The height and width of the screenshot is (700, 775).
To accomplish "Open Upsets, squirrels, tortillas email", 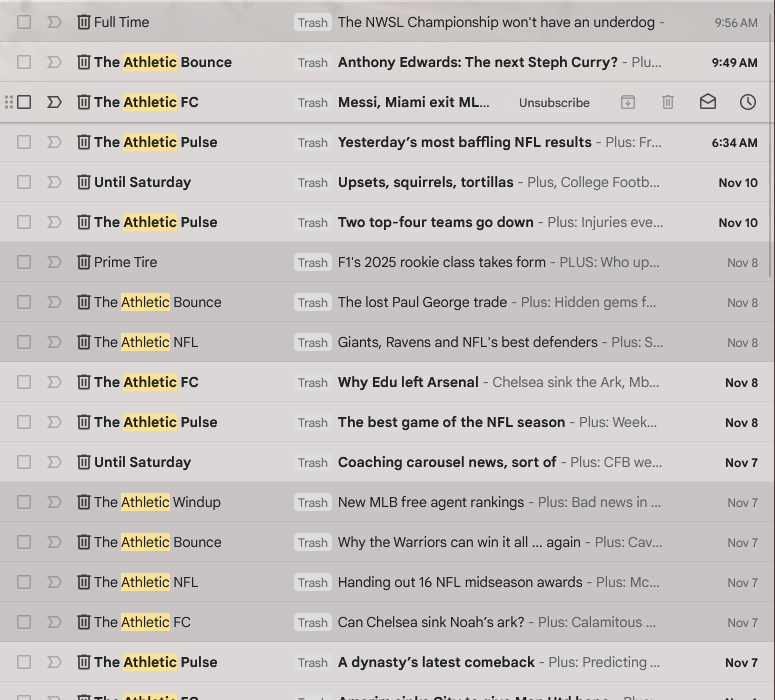I will click(426, 182).
